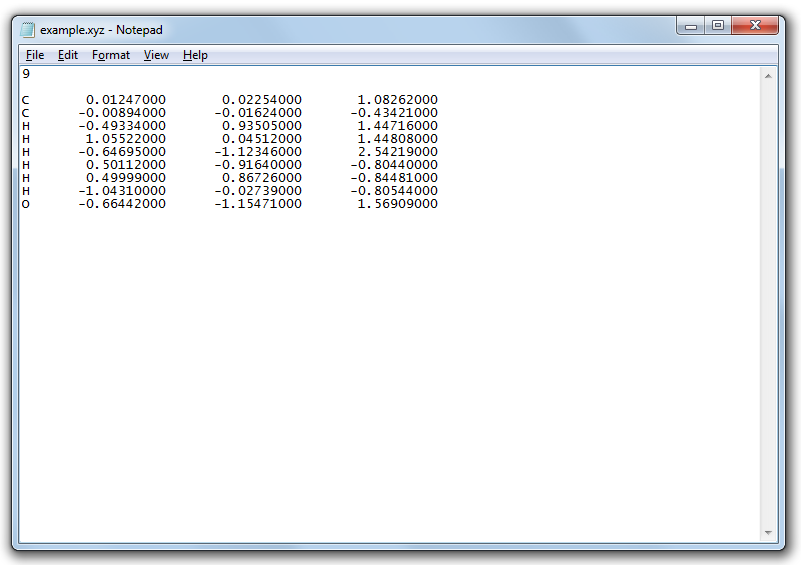
Task: Click the value -1.04310000
Action: pyautogui.click(x=122, y=191)
